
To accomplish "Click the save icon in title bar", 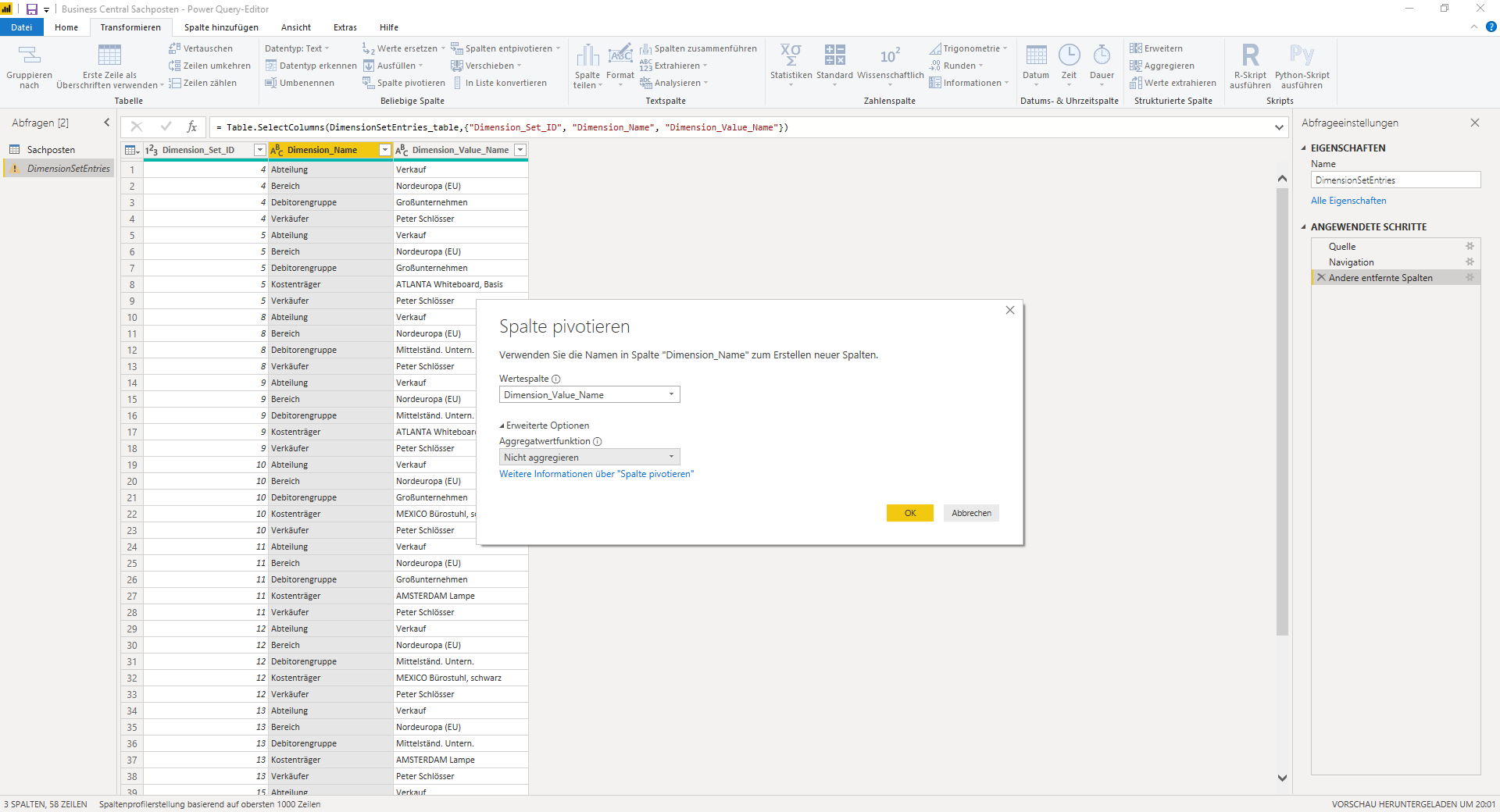I will tap(32, 9).
